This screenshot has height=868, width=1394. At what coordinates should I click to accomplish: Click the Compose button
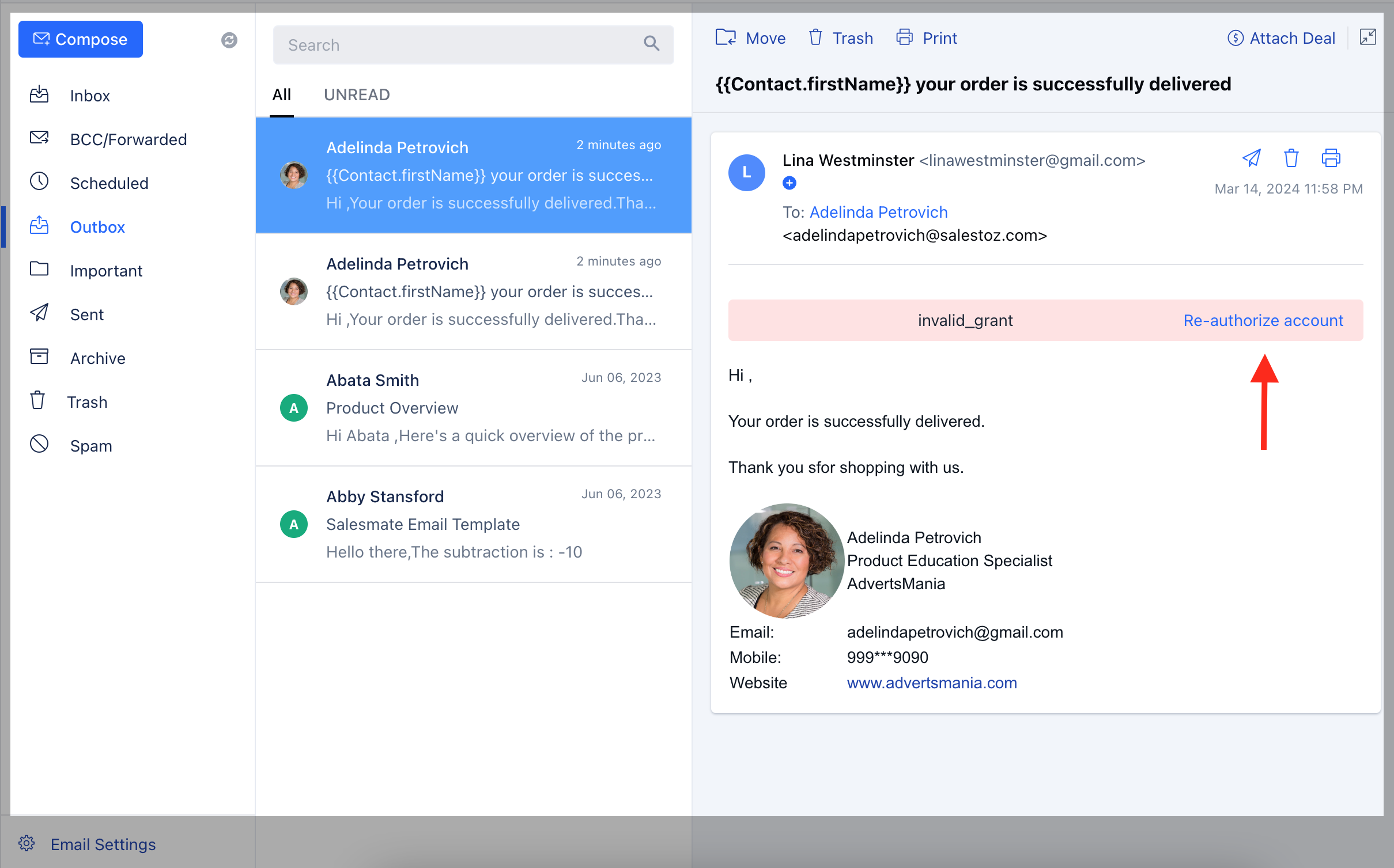(x=81, y=39)
